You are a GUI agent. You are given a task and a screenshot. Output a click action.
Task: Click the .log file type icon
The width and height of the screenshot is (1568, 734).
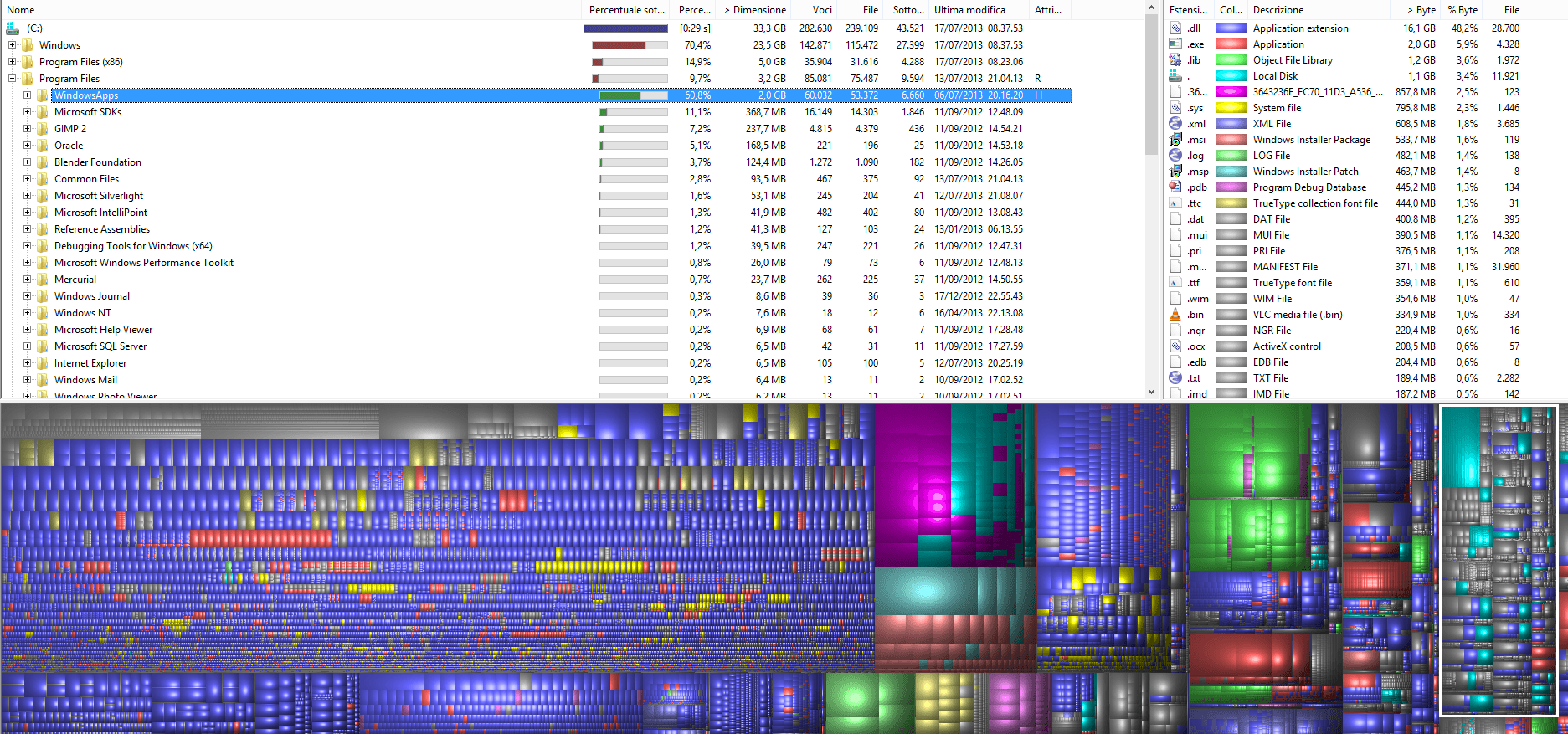[x=1175, y=156]
